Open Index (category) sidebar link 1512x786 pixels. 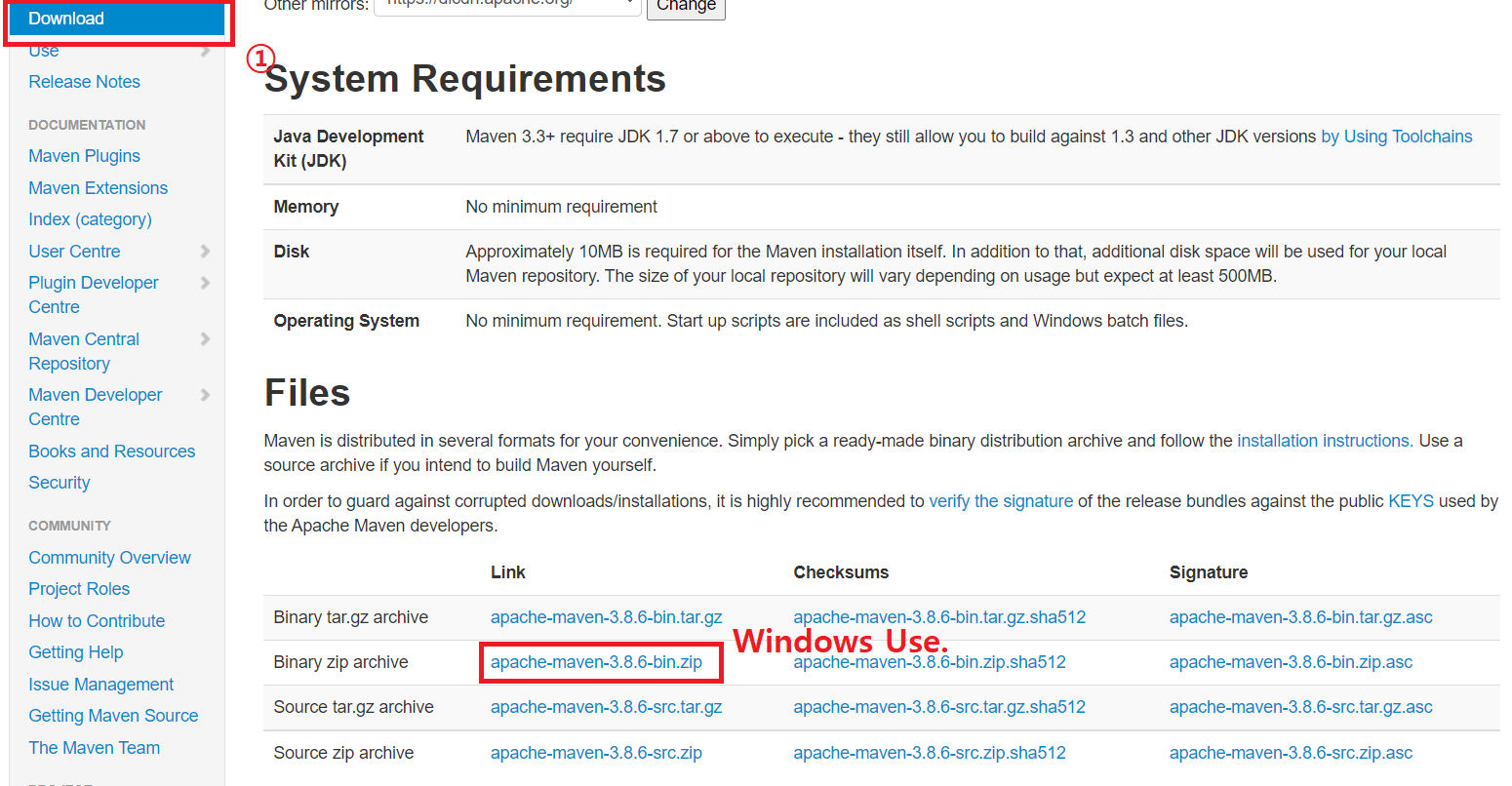point(90,219)
